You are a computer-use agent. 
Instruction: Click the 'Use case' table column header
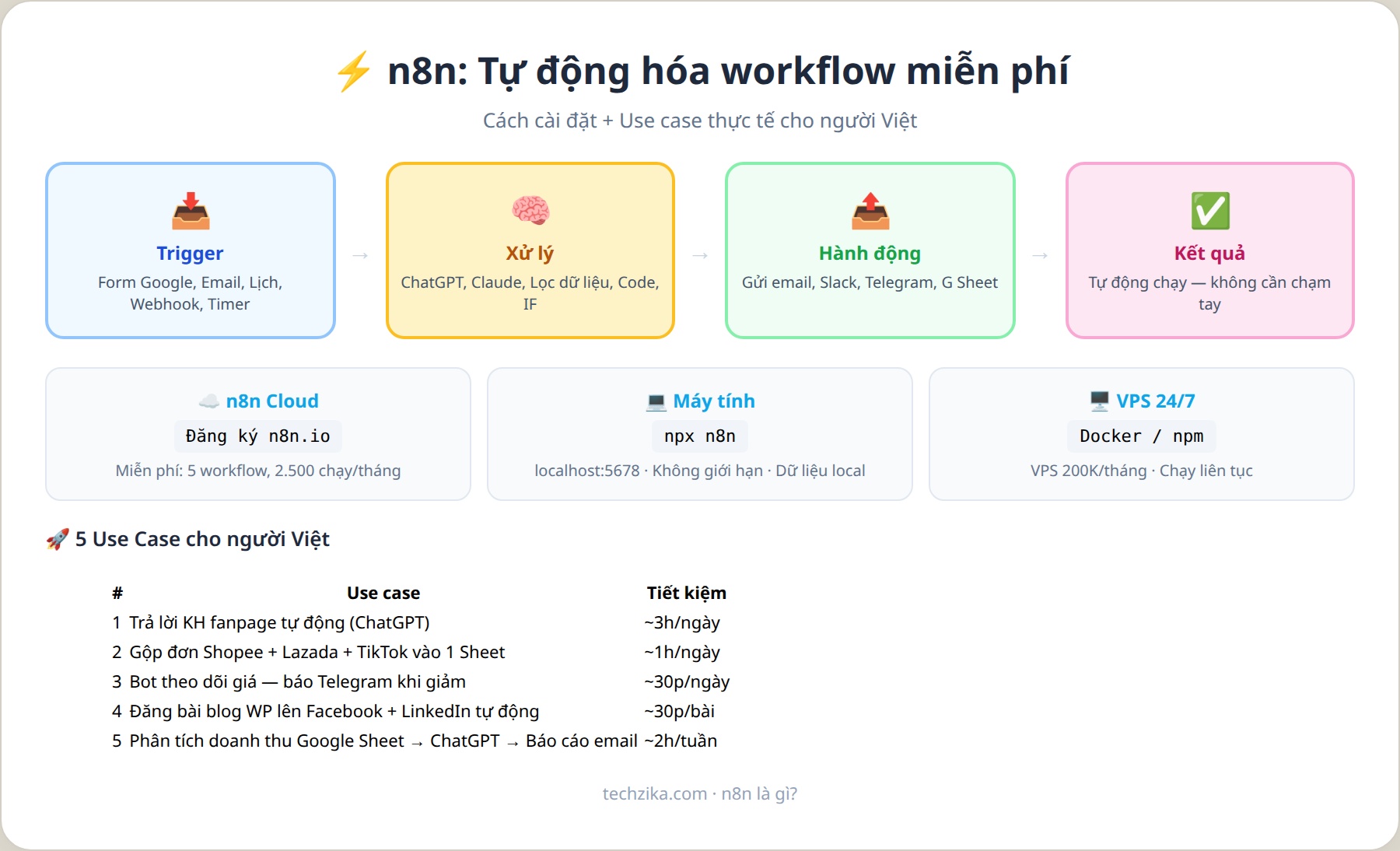tap(383, 593)
